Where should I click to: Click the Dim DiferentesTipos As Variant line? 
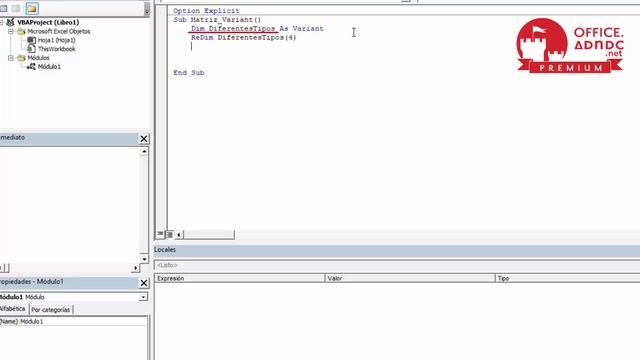(x=257, y=29)
